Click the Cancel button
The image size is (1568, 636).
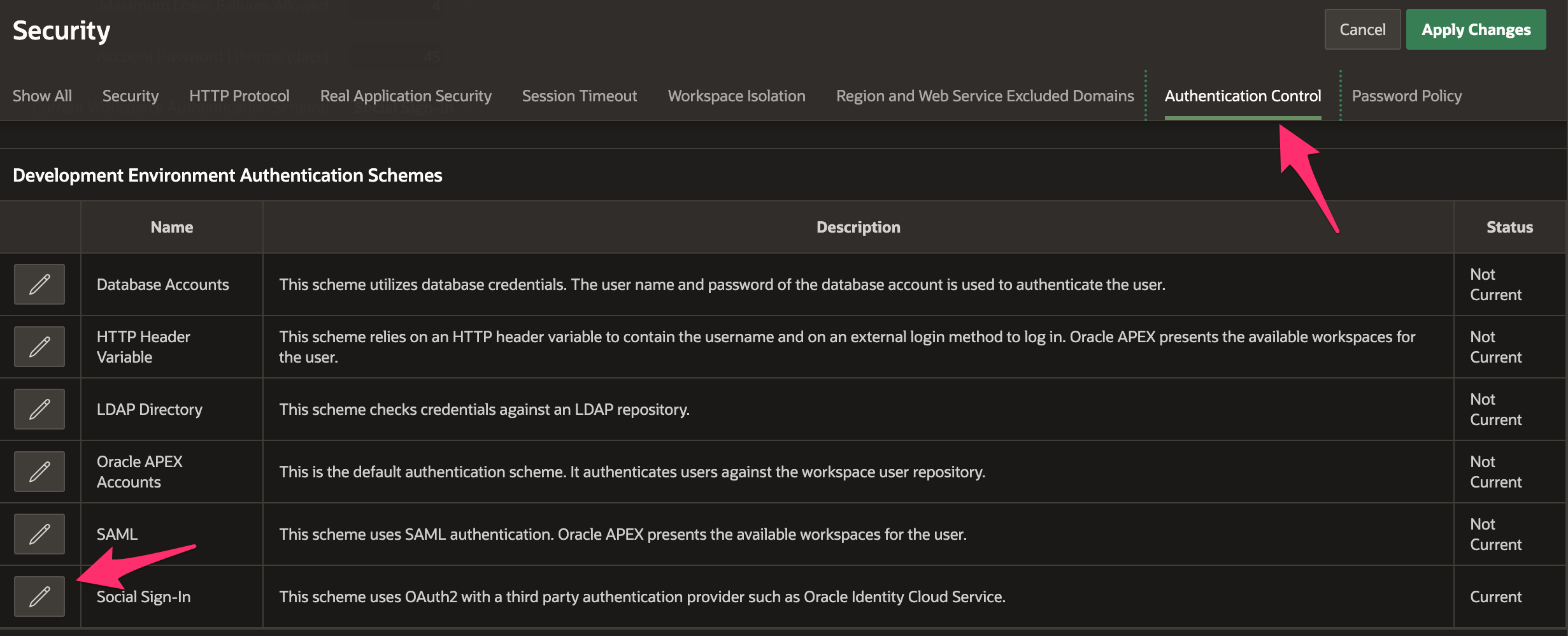coord(1362,30)
